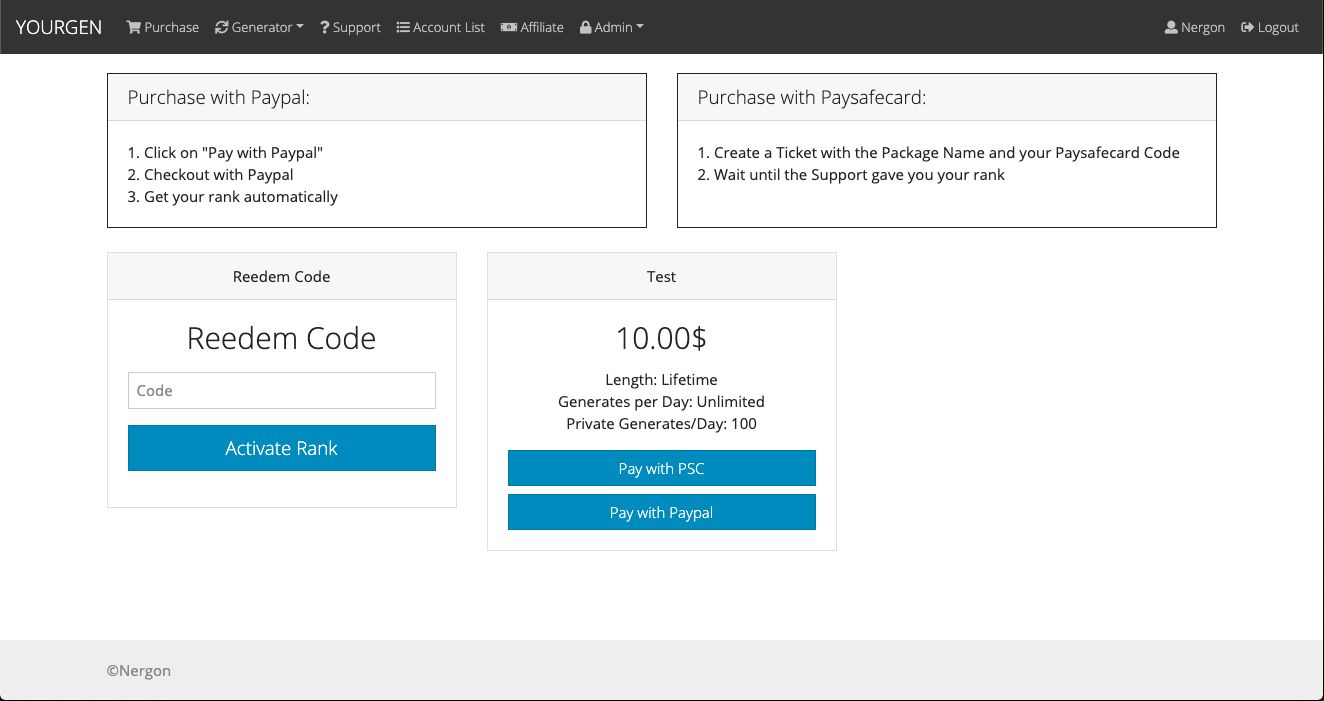Open the Account List text label in the navbar

coord(449,27)
